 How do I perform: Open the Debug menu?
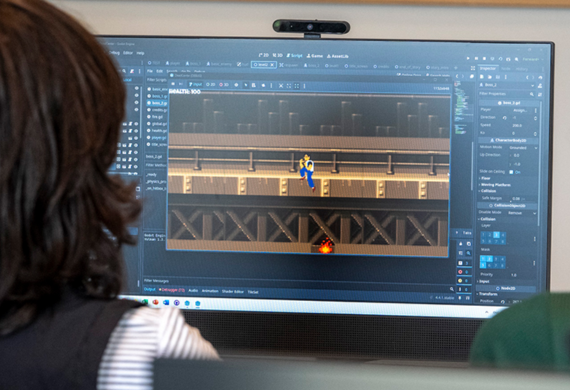click(114, 53)
